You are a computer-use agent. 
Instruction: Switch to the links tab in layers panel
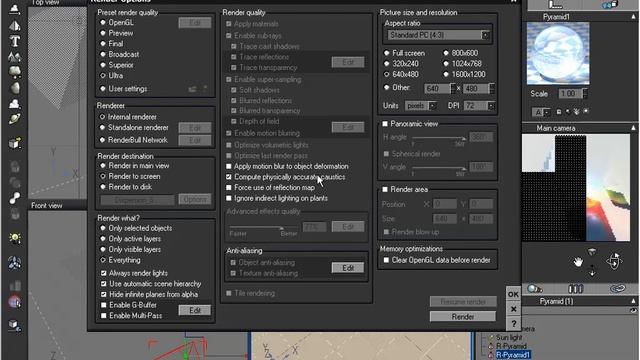pyautogui.click(x=618, y=289)
